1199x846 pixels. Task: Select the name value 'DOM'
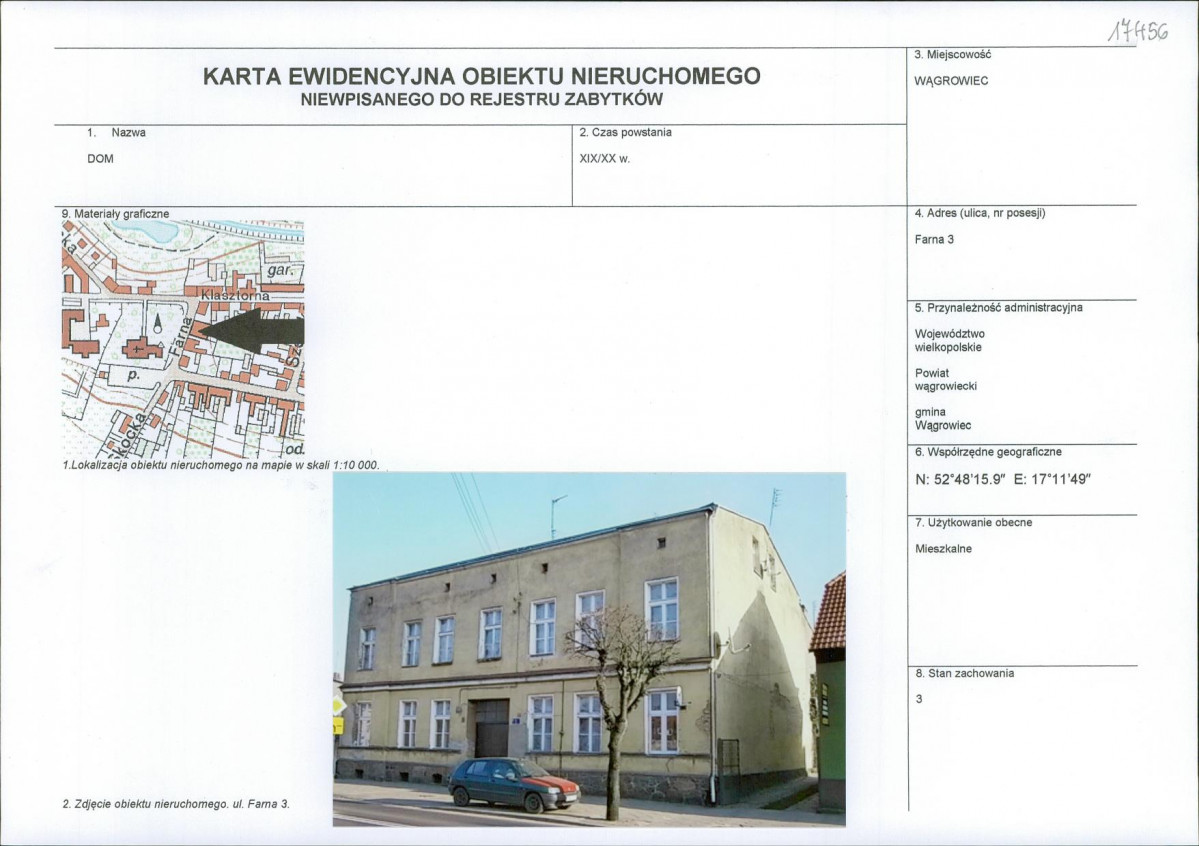pyautogui.click(x=100, y=159)
